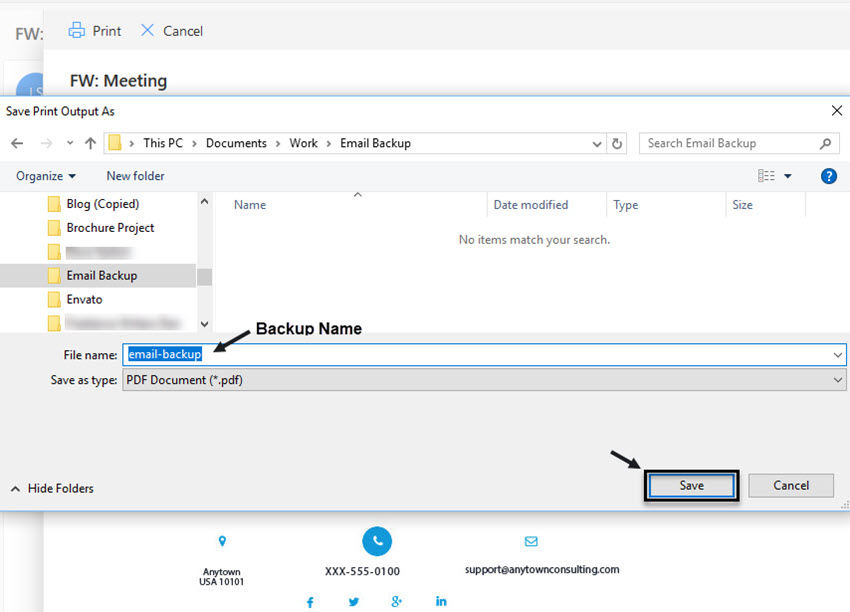This screenshot has height=612, width=850.
Task: Click New folder in the toolbar
Action: pos(136,176)
